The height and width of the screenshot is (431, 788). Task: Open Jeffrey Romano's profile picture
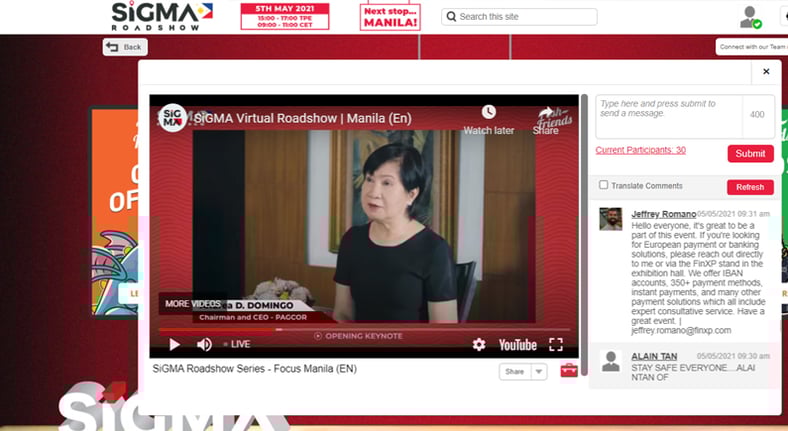coord(611,219)
